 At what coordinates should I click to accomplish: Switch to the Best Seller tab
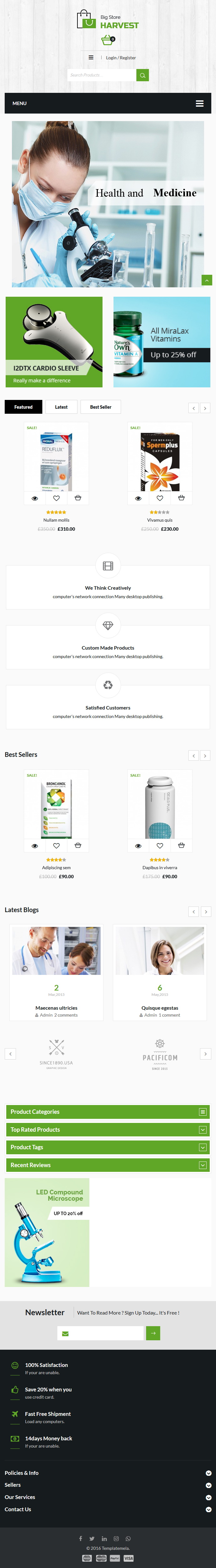click(x=100, y=407)
